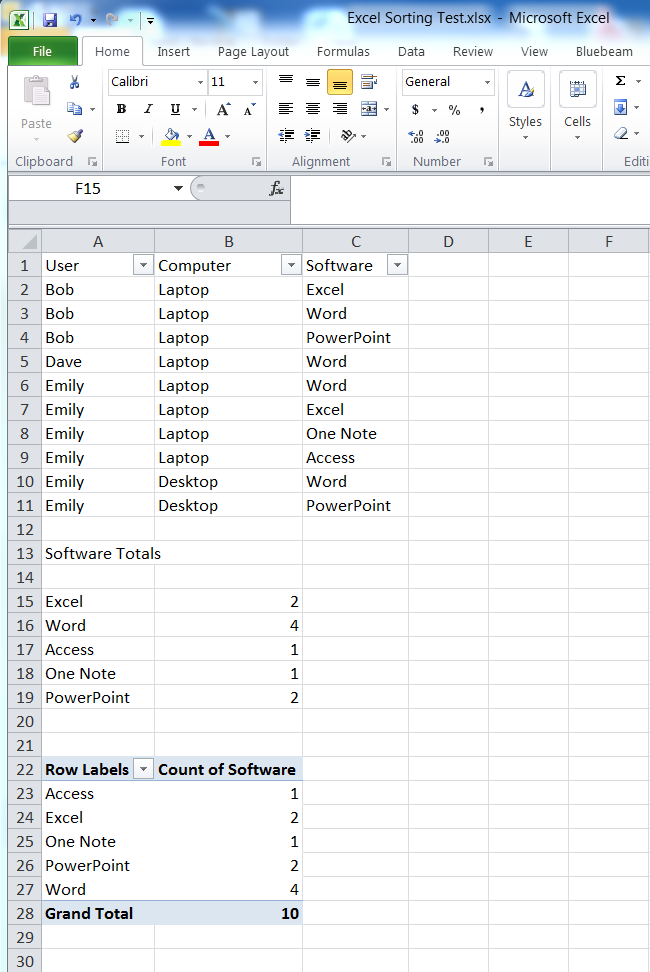
Task: Apply red Font Color
Action: click(x=209, y=136)
